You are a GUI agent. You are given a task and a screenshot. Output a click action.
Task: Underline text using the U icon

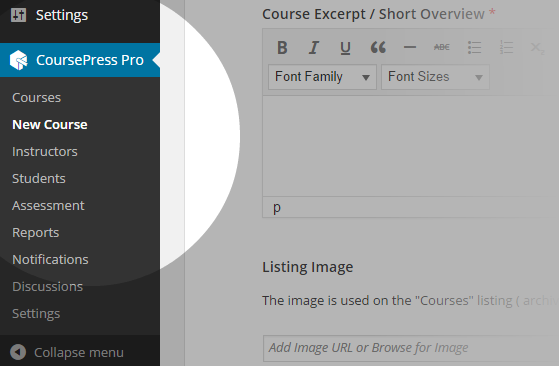coord(345,48)
